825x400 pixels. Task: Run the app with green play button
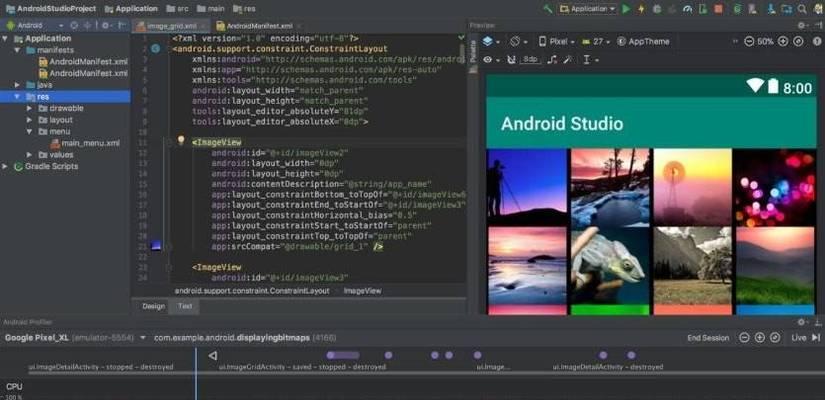tap(626, 8)
